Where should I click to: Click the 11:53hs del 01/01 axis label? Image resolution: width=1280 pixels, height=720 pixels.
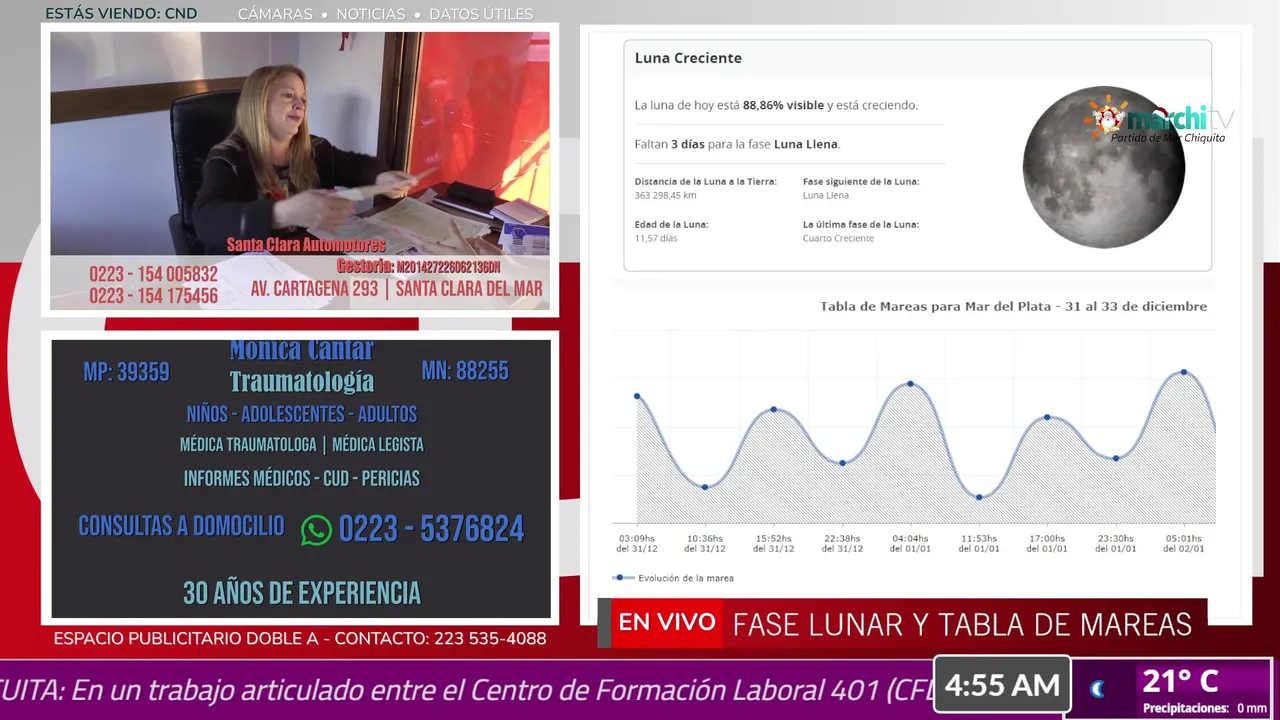[x=979, y=543]
